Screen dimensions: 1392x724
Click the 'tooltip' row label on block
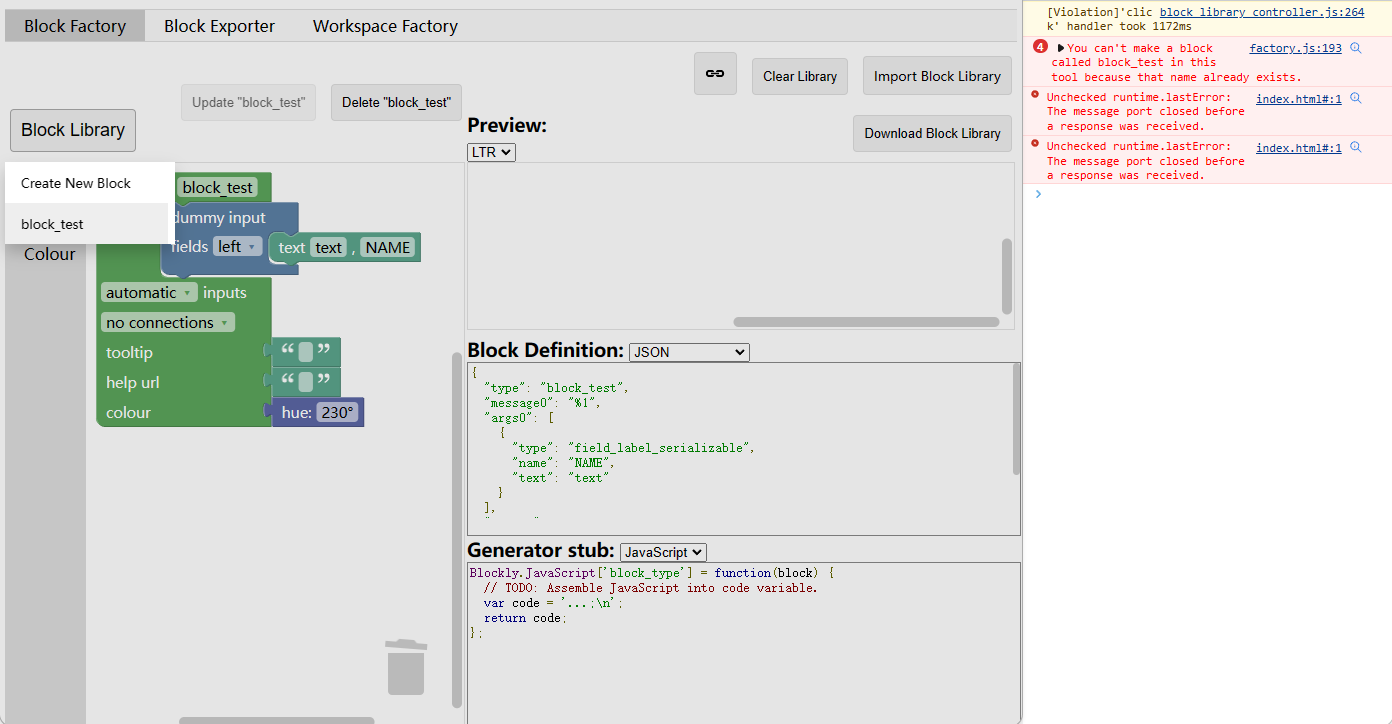pos(129,352)
